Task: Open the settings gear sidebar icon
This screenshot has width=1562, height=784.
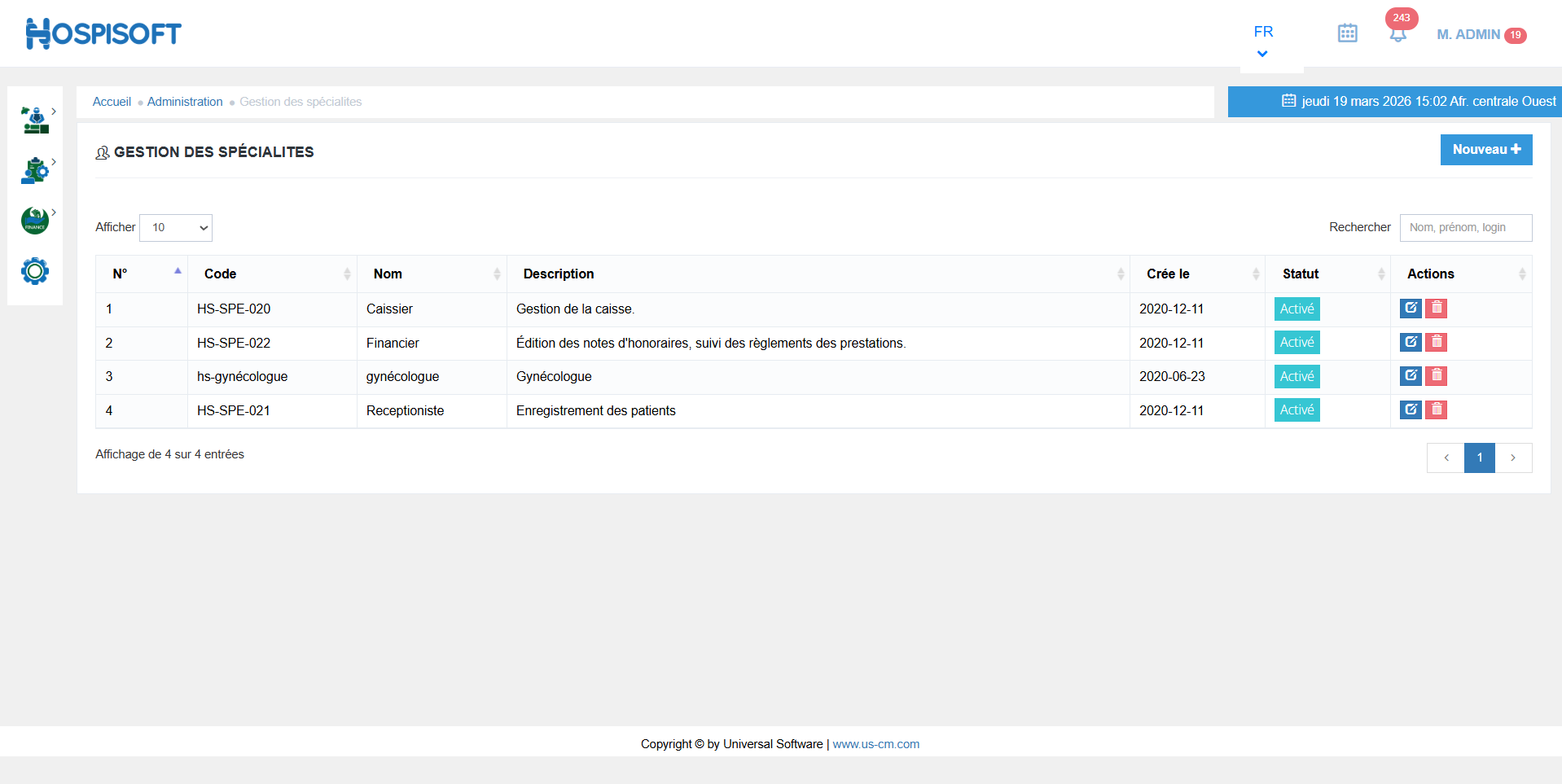Action: 35,271
